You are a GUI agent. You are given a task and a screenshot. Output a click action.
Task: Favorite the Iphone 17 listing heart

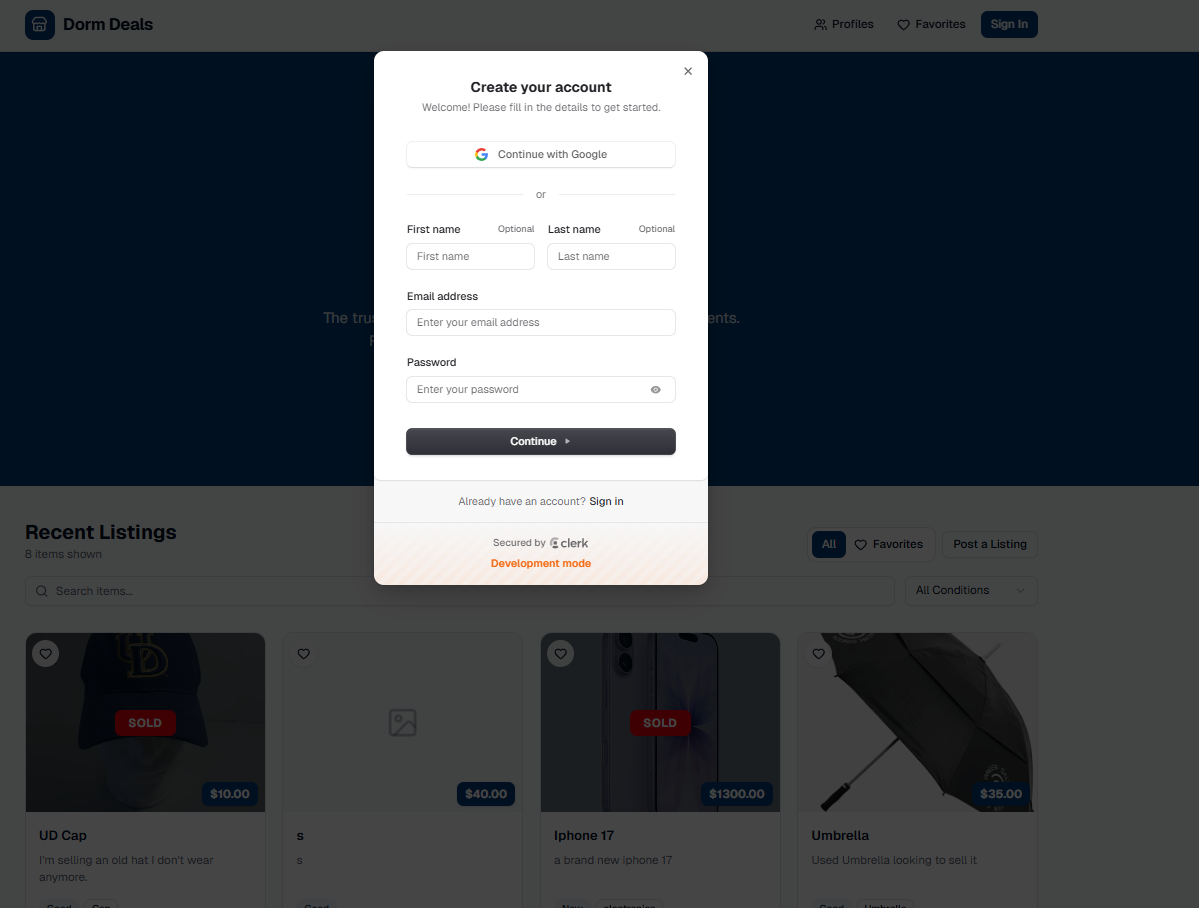[x=561, y=654]
